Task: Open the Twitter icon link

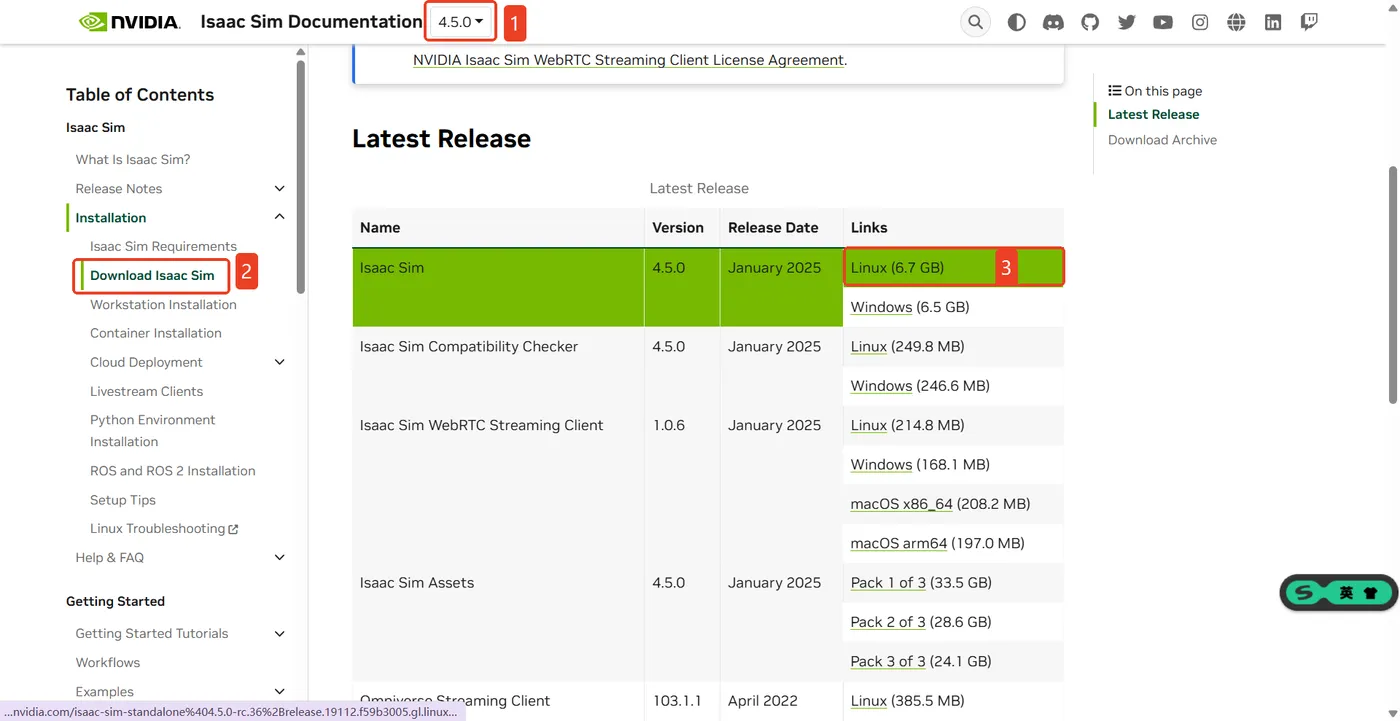Action: pyautogui.click(x=1127, y=22)
